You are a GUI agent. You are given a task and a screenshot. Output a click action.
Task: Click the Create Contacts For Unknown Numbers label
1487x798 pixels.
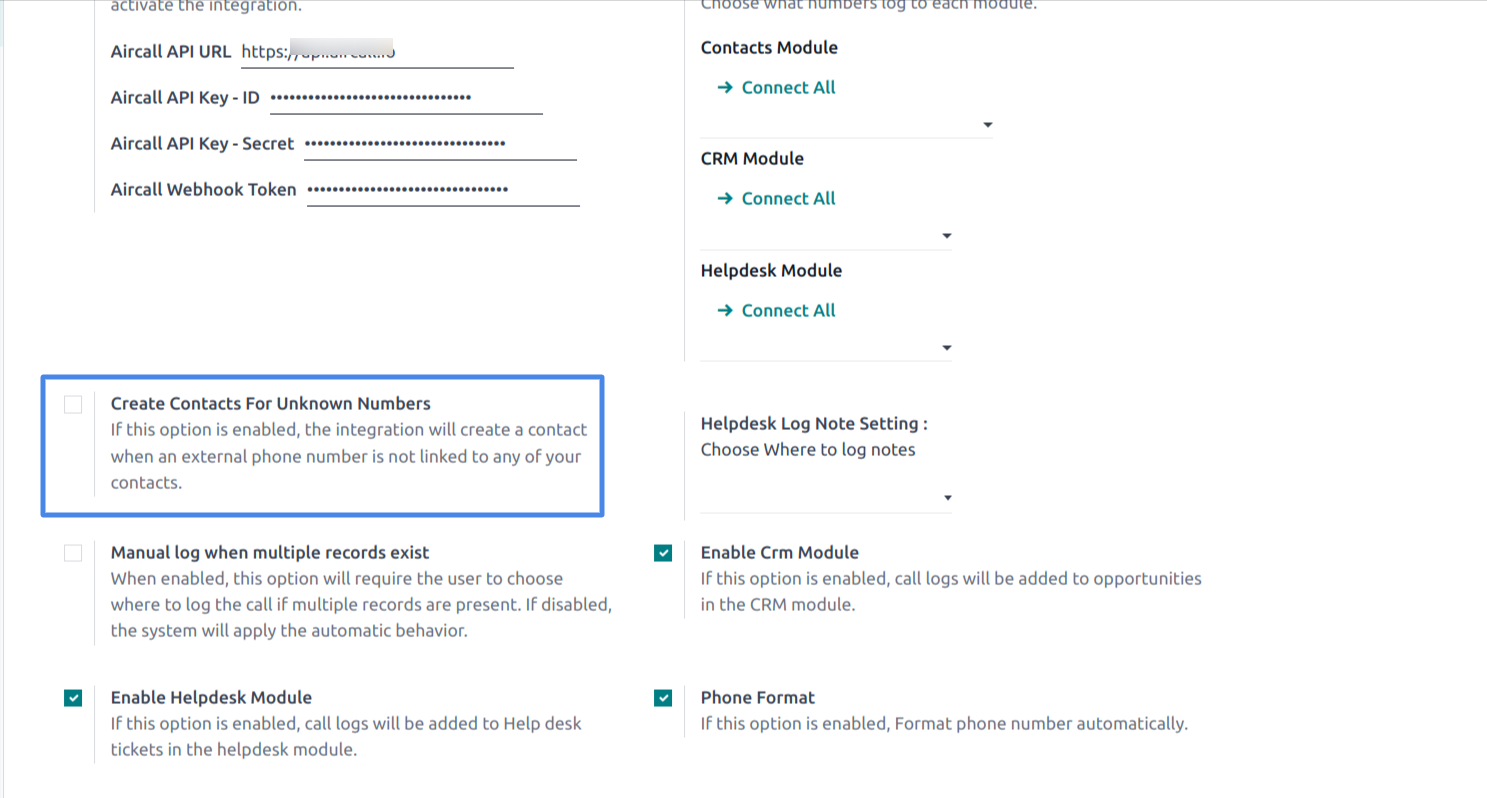click(271, 404)
